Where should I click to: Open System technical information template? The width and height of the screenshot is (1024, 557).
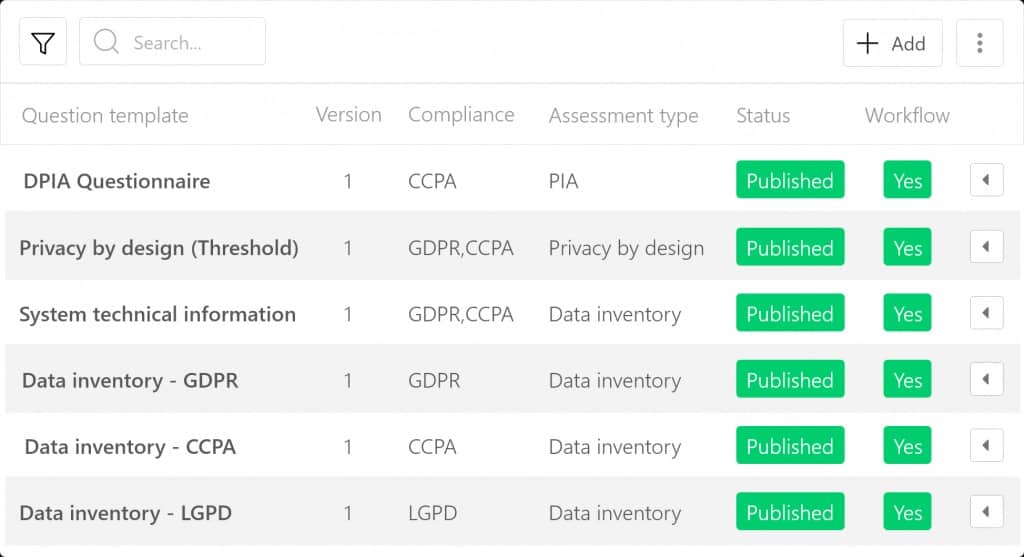[157, 314]
